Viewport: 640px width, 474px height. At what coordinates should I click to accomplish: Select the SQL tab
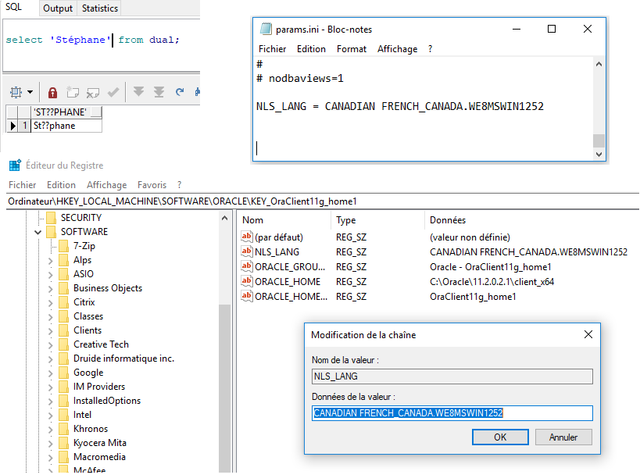(x=13, y=7)
